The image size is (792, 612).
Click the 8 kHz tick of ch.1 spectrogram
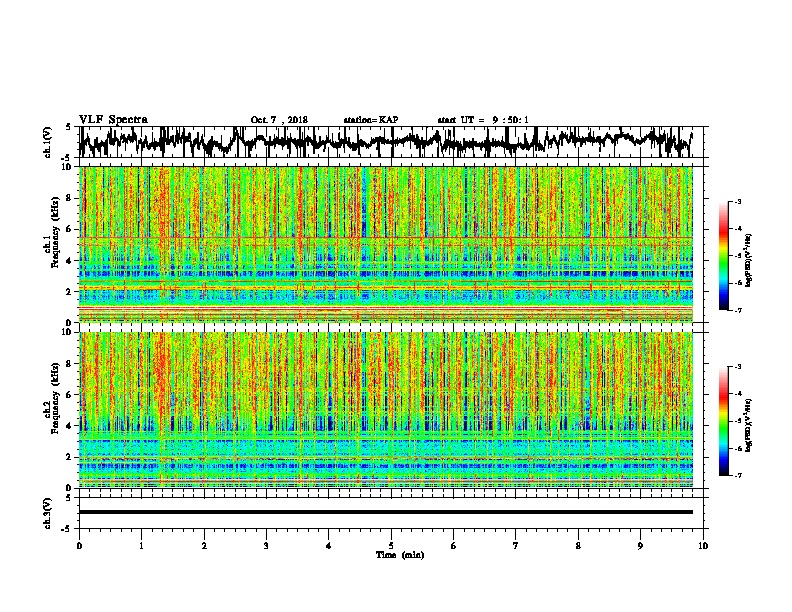point(70,198)
